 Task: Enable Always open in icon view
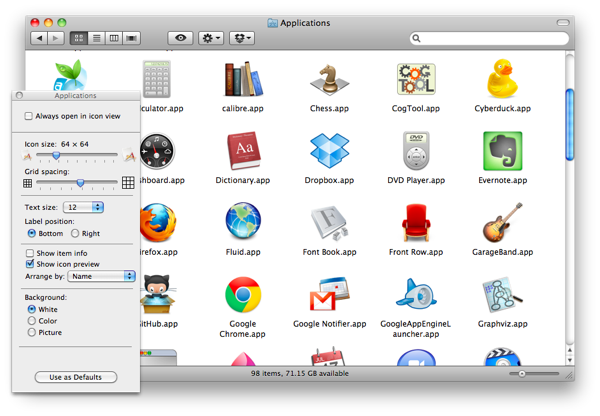pyautogui.click(x=28, y=116)
